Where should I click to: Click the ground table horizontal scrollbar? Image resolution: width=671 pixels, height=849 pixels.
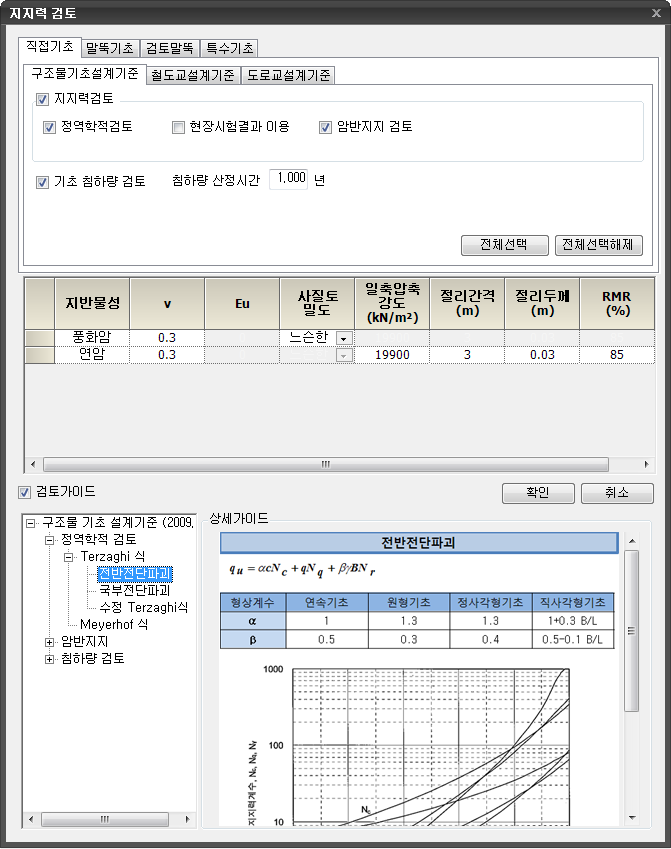(325, 464)
